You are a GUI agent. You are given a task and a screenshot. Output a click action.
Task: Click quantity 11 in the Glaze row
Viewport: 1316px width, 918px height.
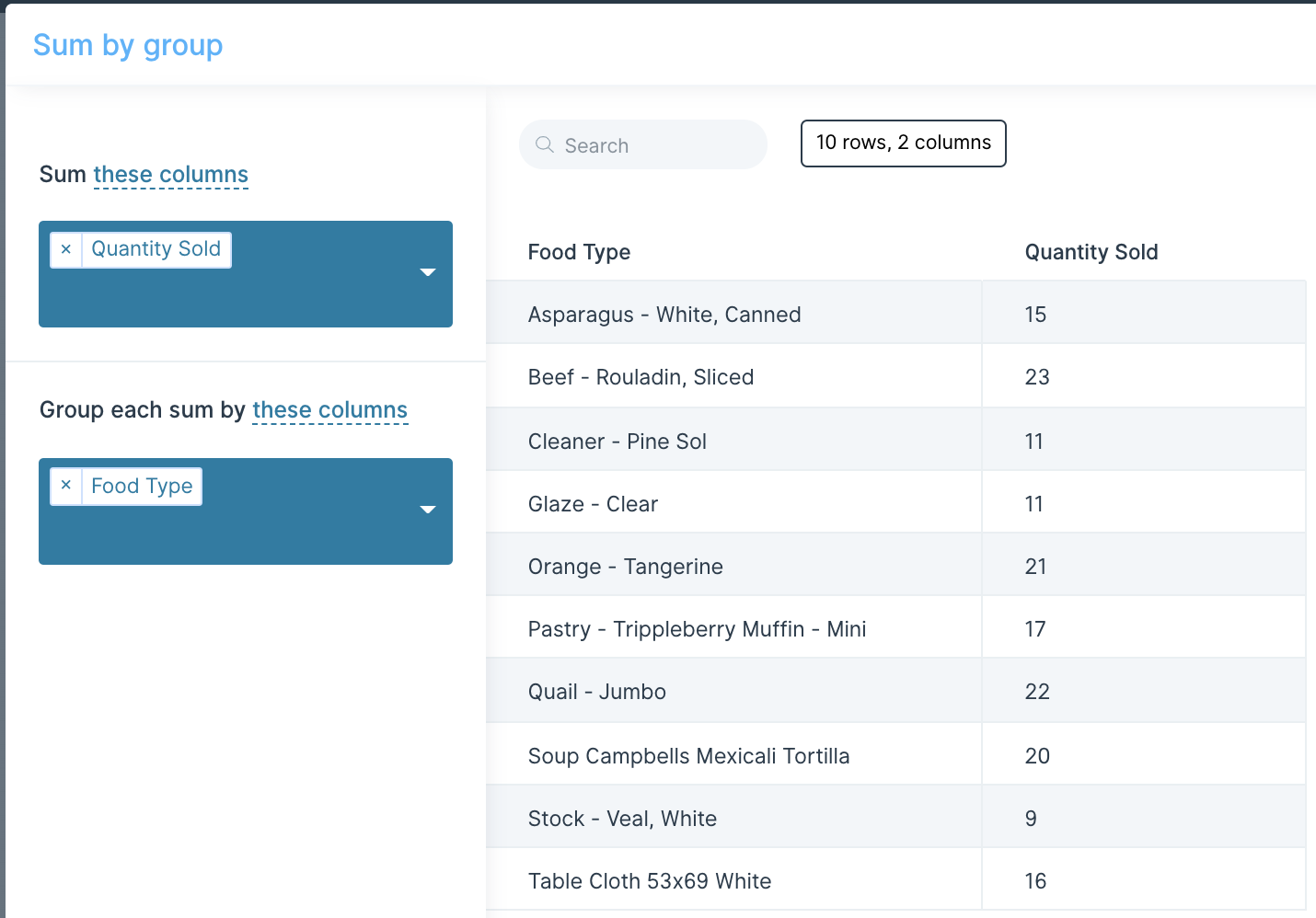click(1144, 502)
